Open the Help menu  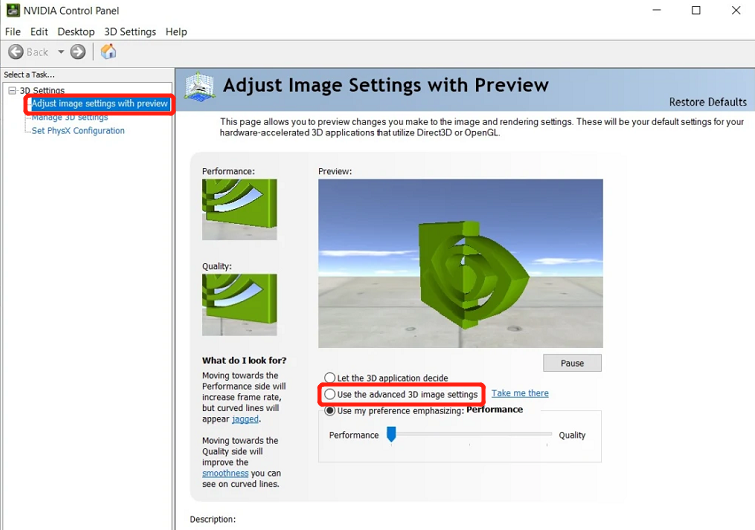click(x=176, y=32)
